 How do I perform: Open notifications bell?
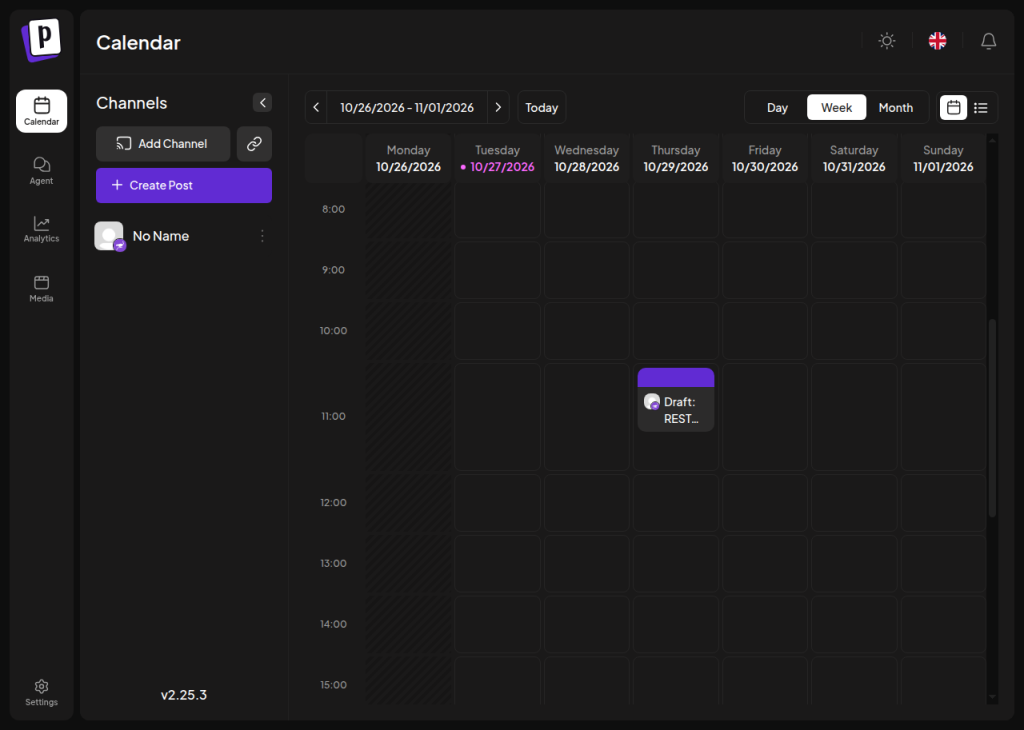click(989, 41)
